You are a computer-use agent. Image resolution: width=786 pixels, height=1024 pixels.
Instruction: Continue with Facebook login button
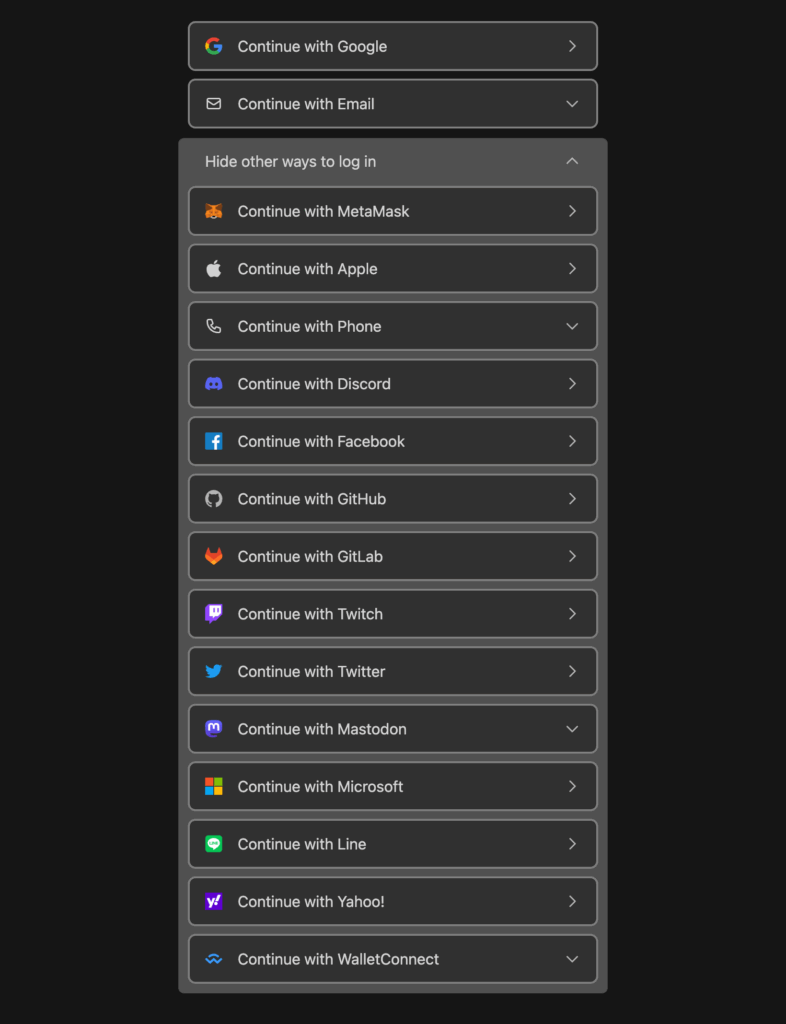tap(392, 441)
